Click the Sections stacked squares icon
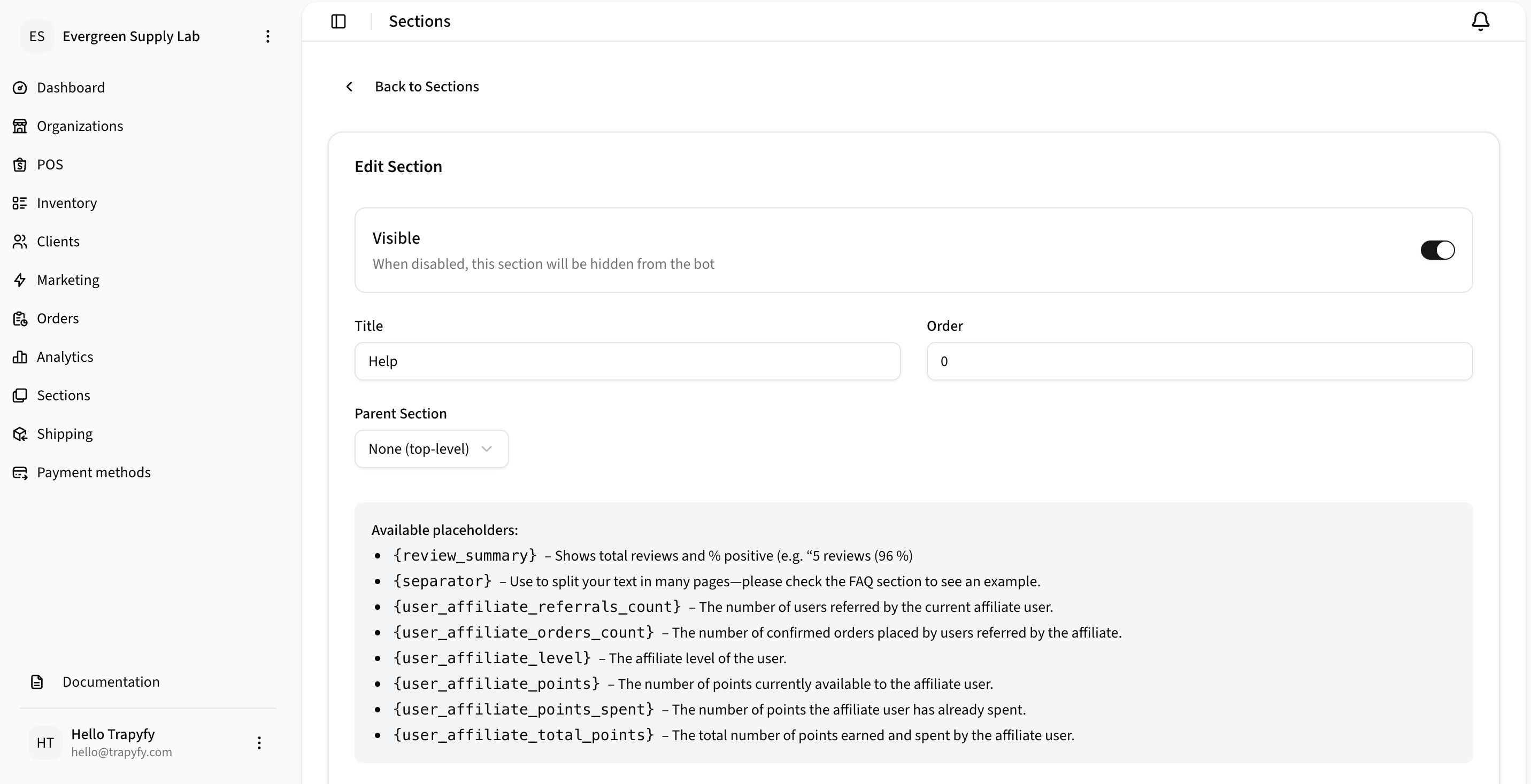The height and width of the screenshot is (784, 1531). [20, 395]
